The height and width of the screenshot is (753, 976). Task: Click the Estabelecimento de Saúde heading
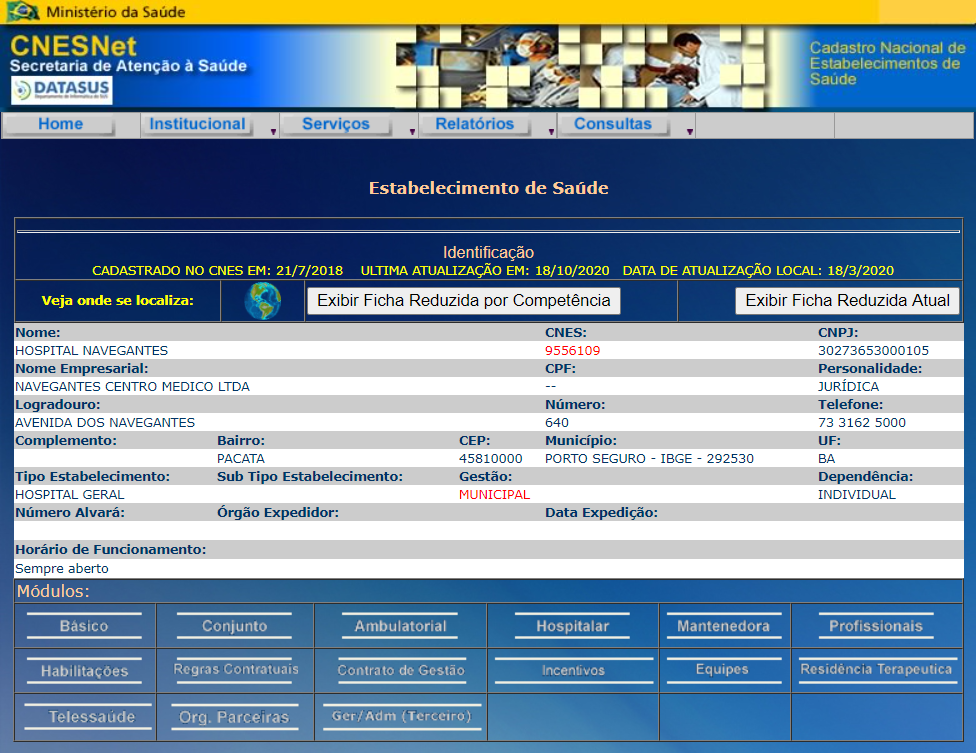click(x=489, y=188)
